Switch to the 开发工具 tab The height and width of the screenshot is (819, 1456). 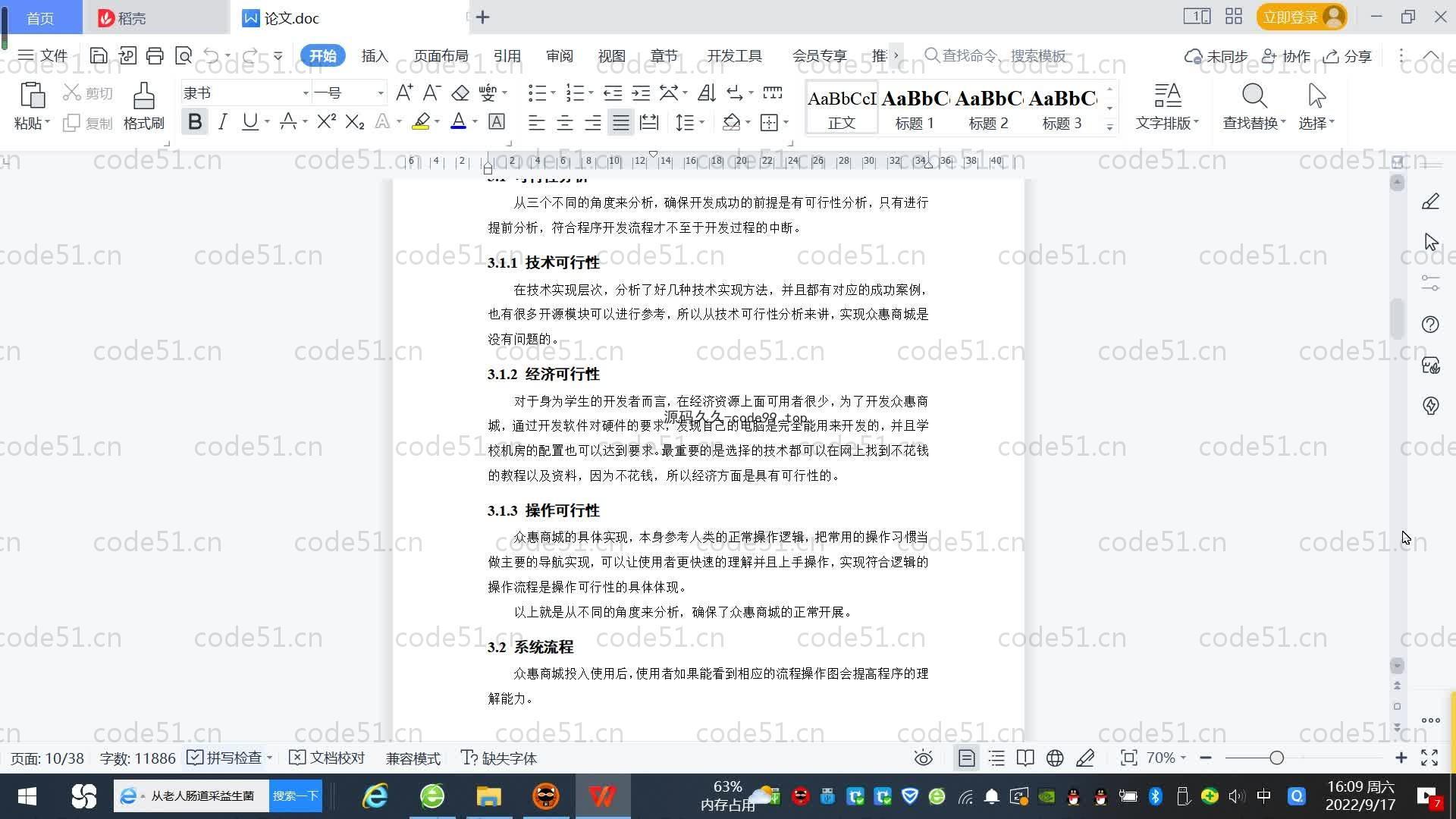coord(735,56)
